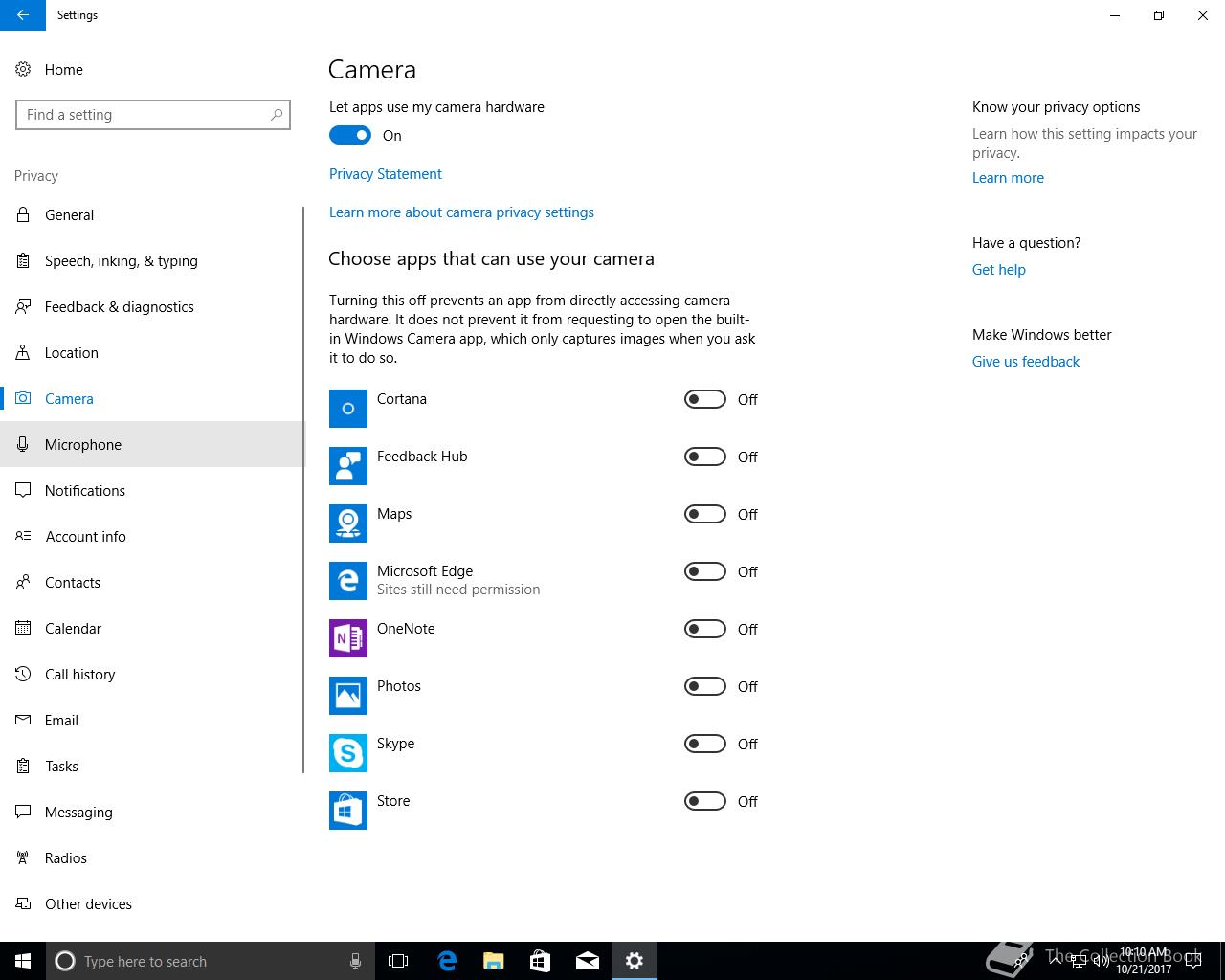Toggle camera access for Maps

click(705, 514)
